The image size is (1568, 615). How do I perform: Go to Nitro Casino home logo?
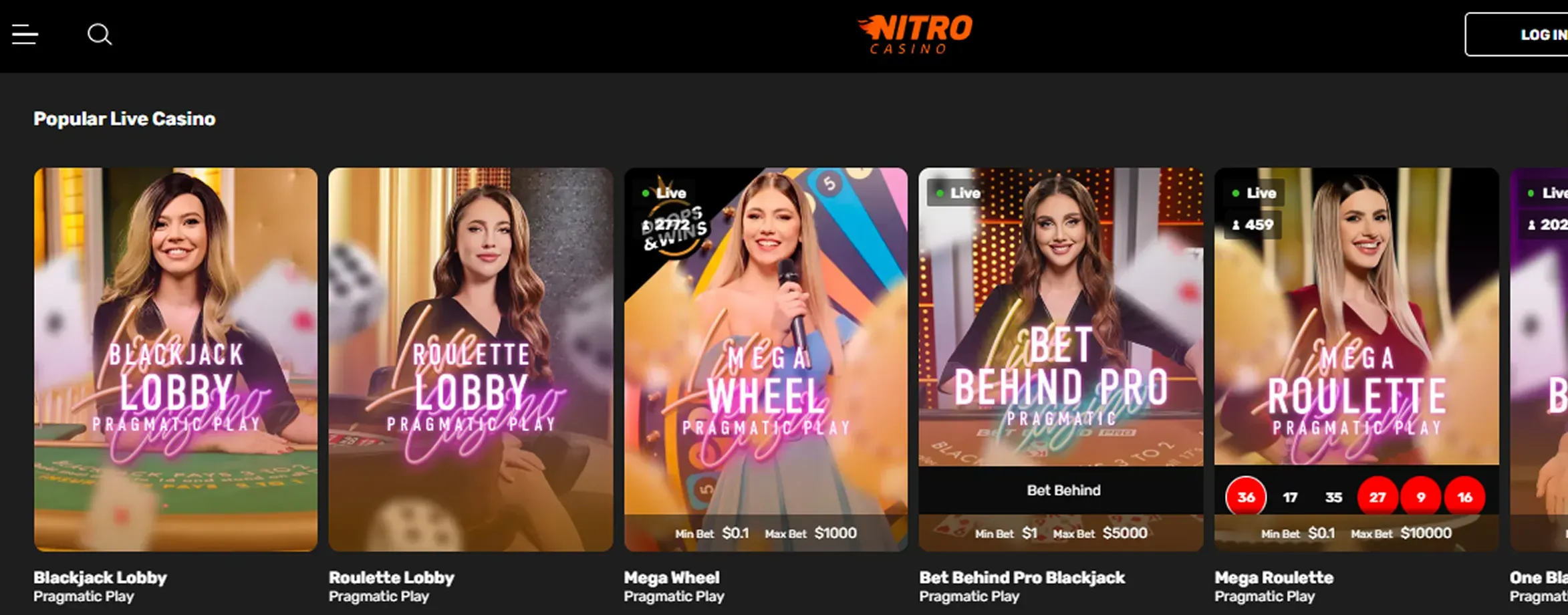914,34
